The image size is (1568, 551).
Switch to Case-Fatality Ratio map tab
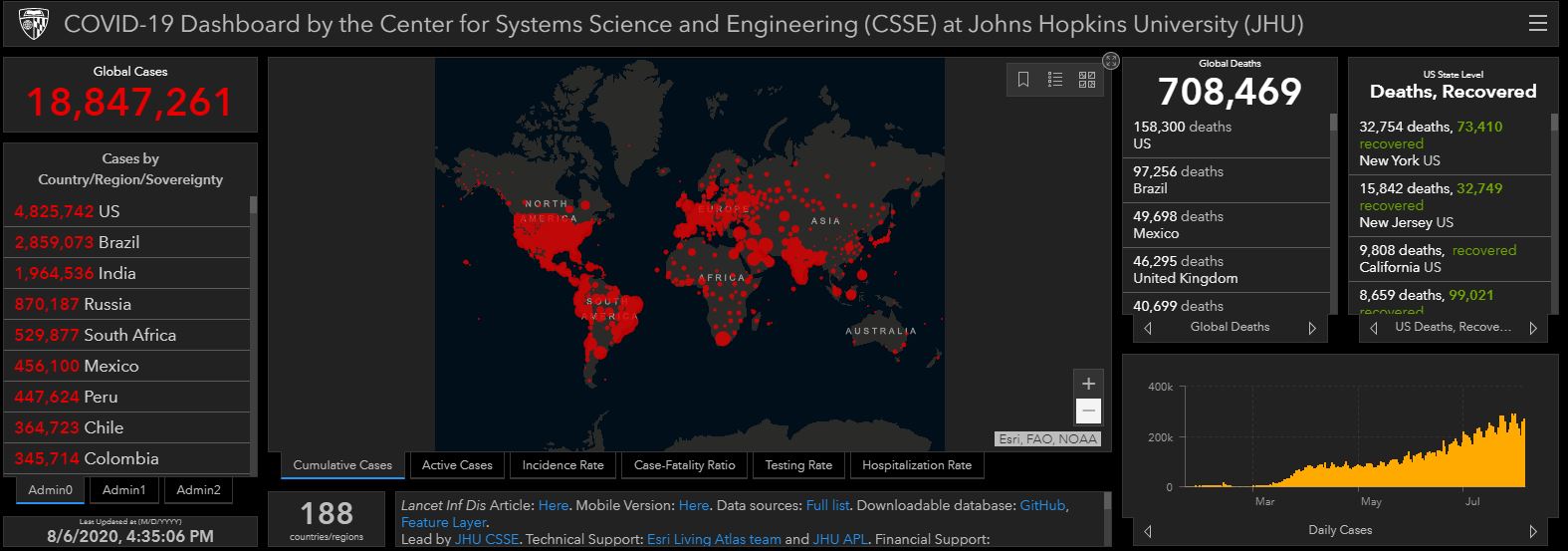pyautogui.click(x=685, y=465)
